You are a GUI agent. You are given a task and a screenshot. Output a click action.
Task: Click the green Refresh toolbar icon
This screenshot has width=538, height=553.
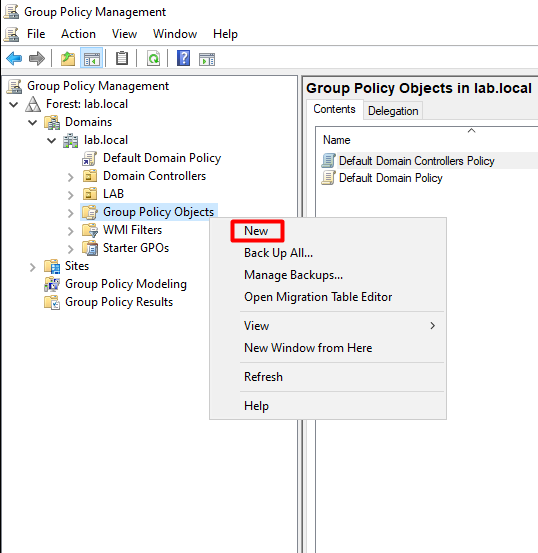[x=153, y=58]
